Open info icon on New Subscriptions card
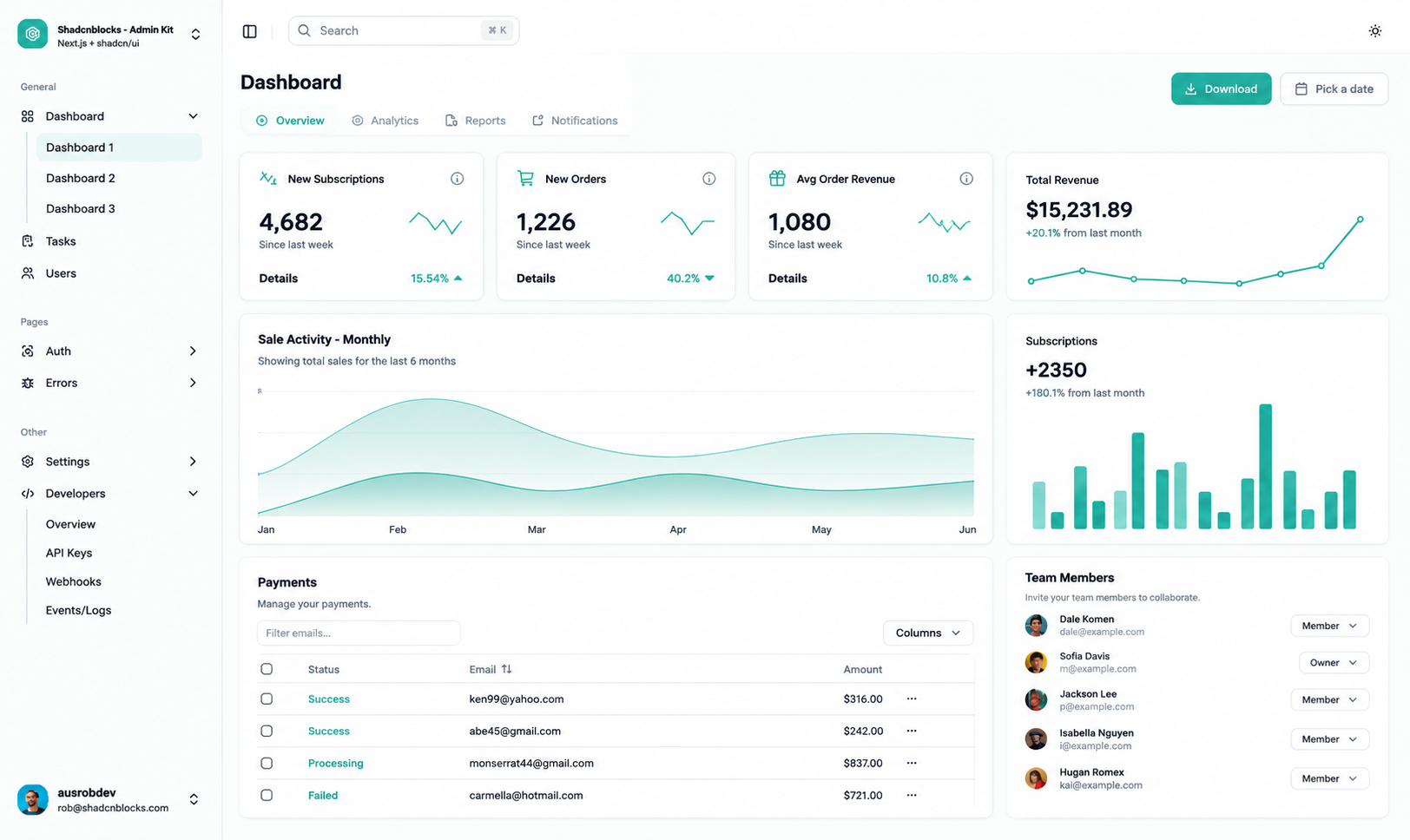The height and width of the screenshot is (840, 1410). coord(457,179)
